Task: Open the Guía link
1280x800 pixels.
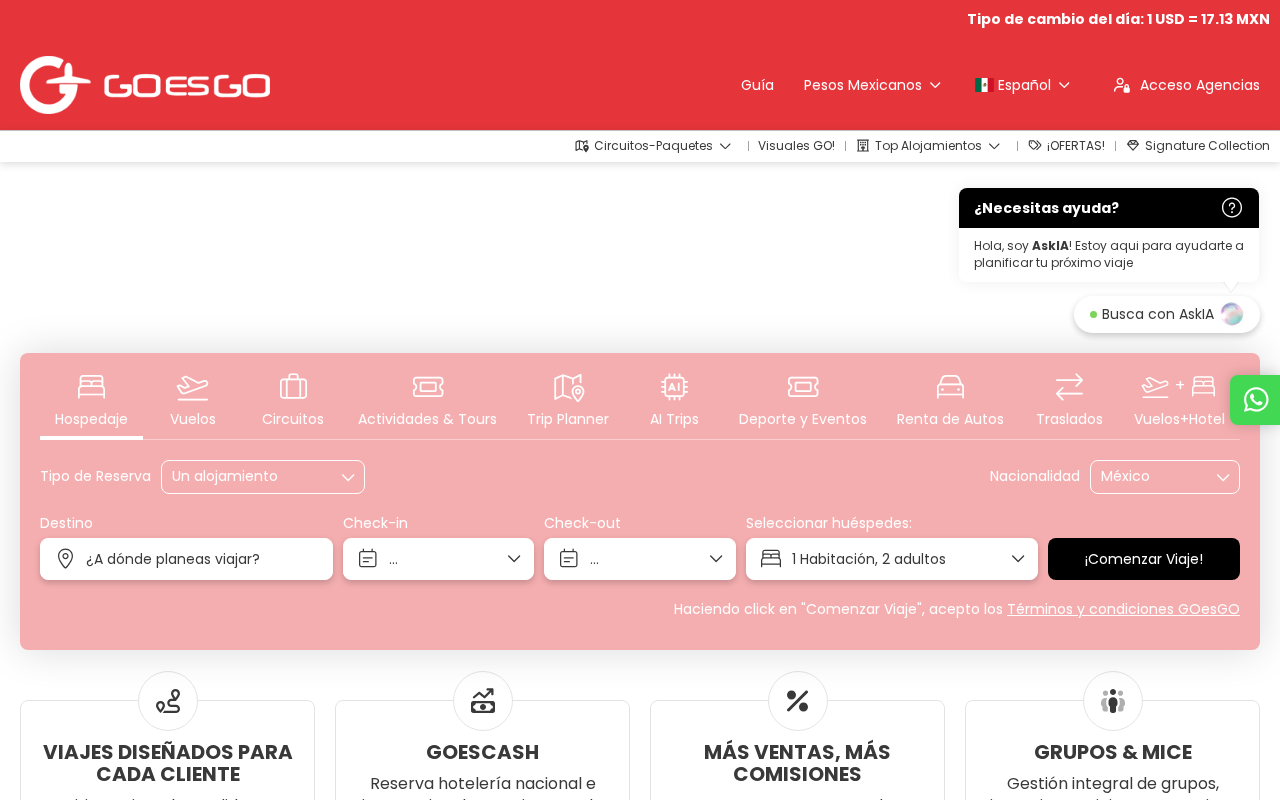Action: pyautogui.click(x=757, y=85)
